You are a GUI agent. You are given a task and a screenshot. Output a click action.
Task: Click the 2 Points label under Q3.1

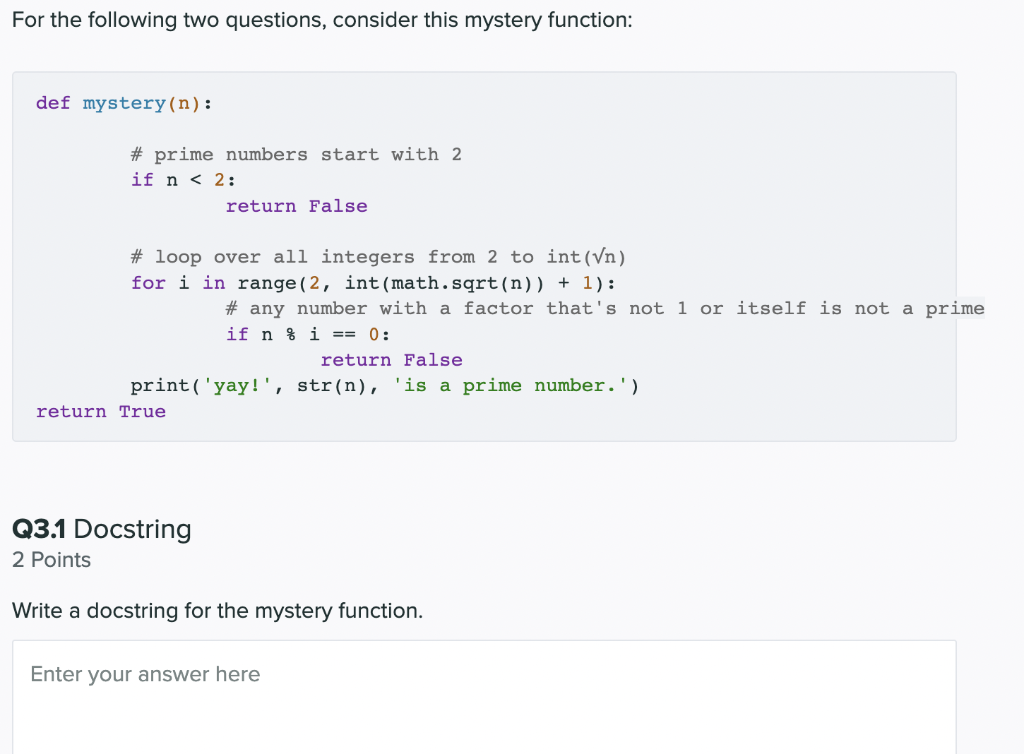[51, 560]
